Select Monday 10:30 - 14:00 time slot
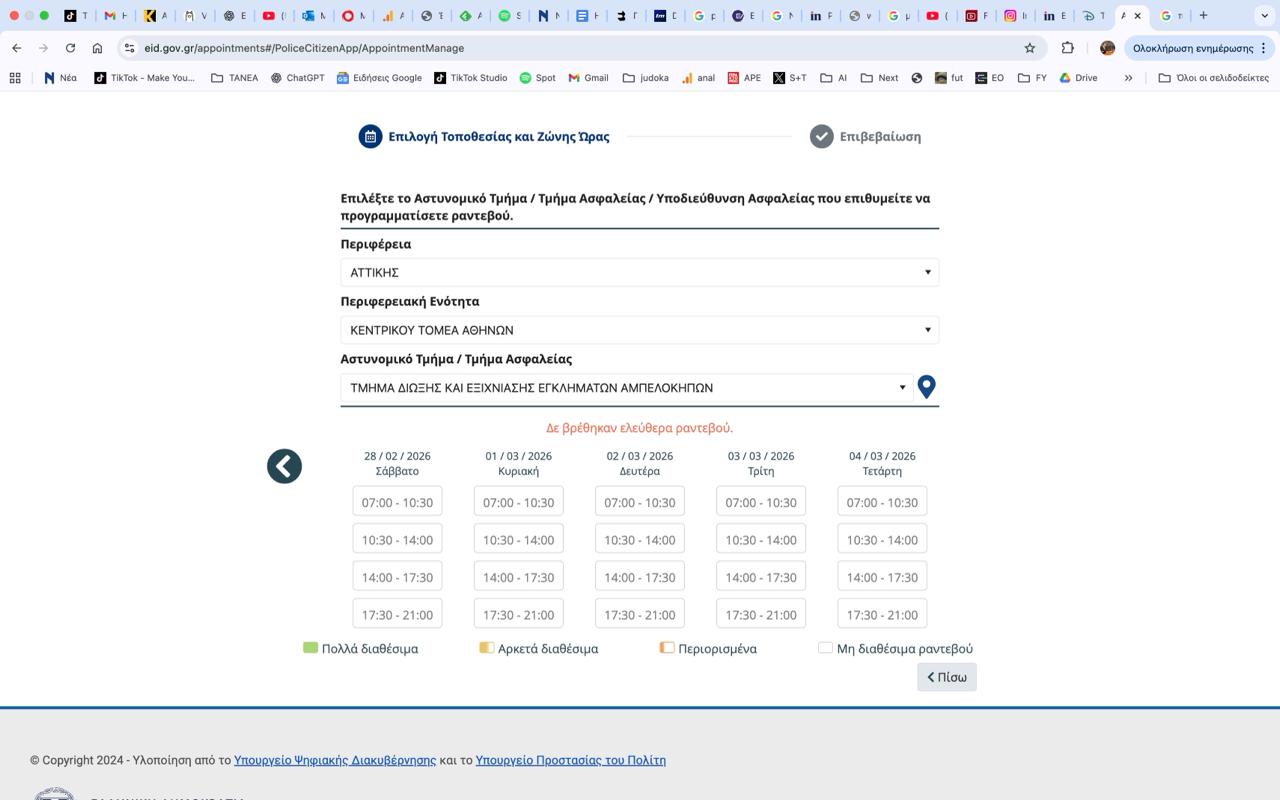 click(x=639, y=540)
